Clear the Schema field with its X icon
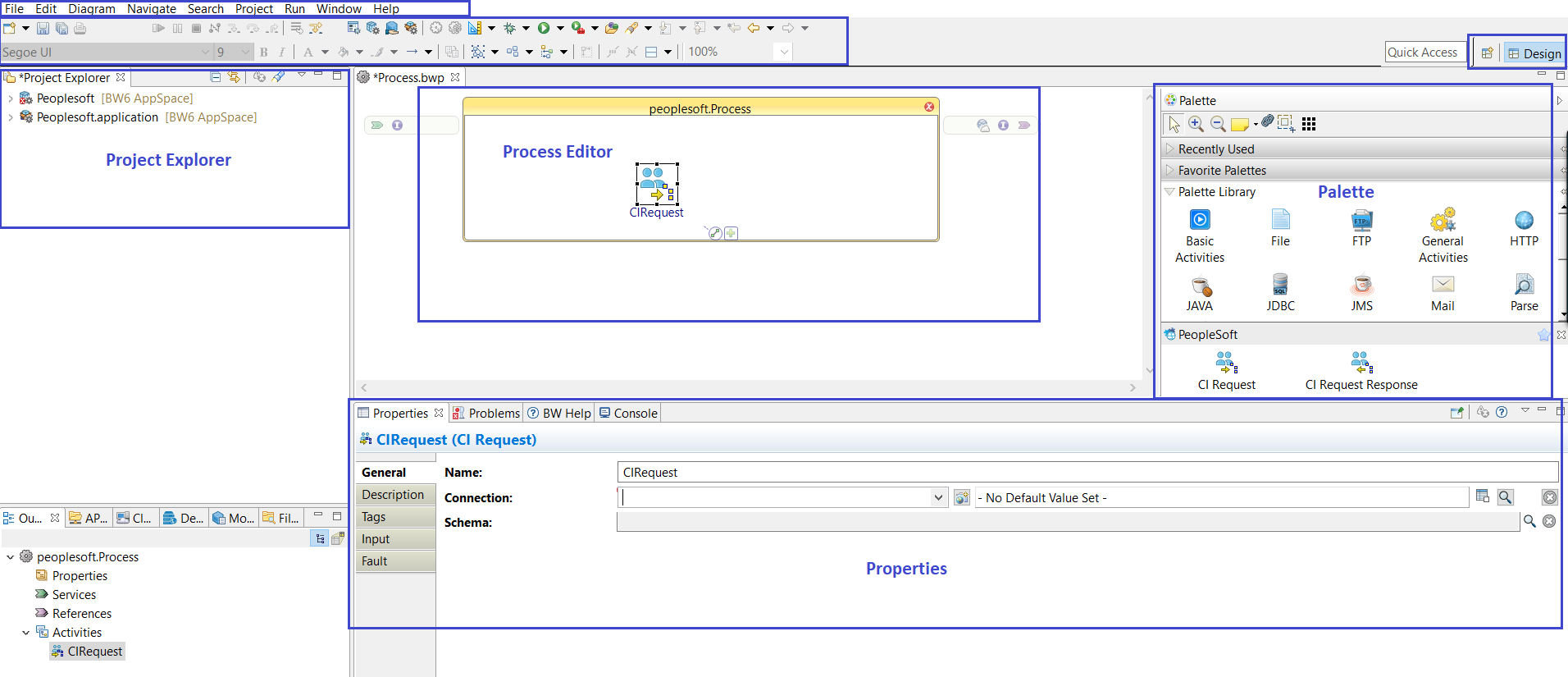 pyautogui.click(x=1549, y=521)
